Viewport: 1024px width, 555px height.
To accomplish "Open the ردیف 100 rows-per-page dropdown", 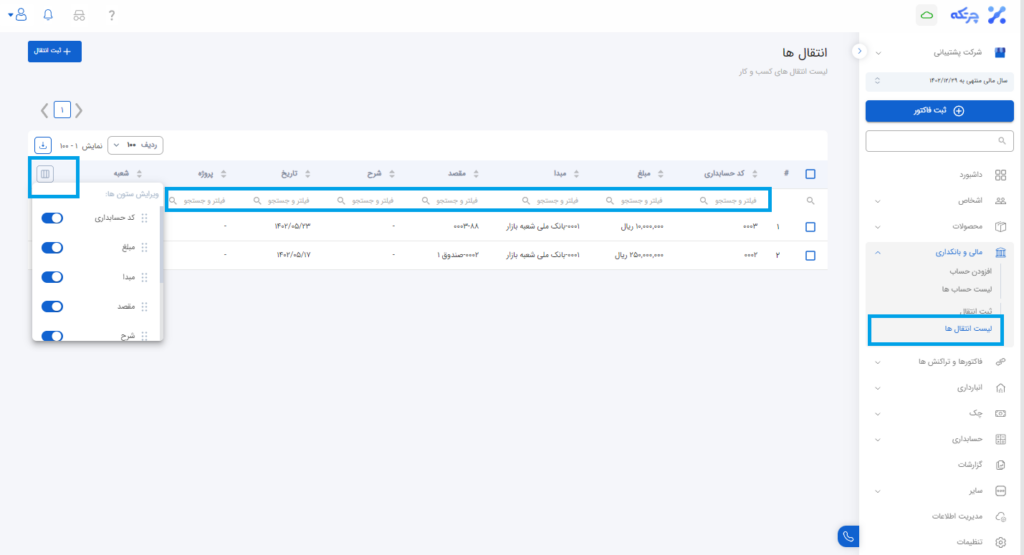I will 135,145.
